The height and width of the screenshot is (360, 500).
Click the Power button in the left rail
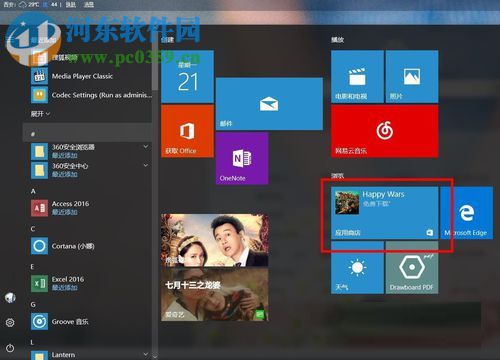tap(10, 348)
